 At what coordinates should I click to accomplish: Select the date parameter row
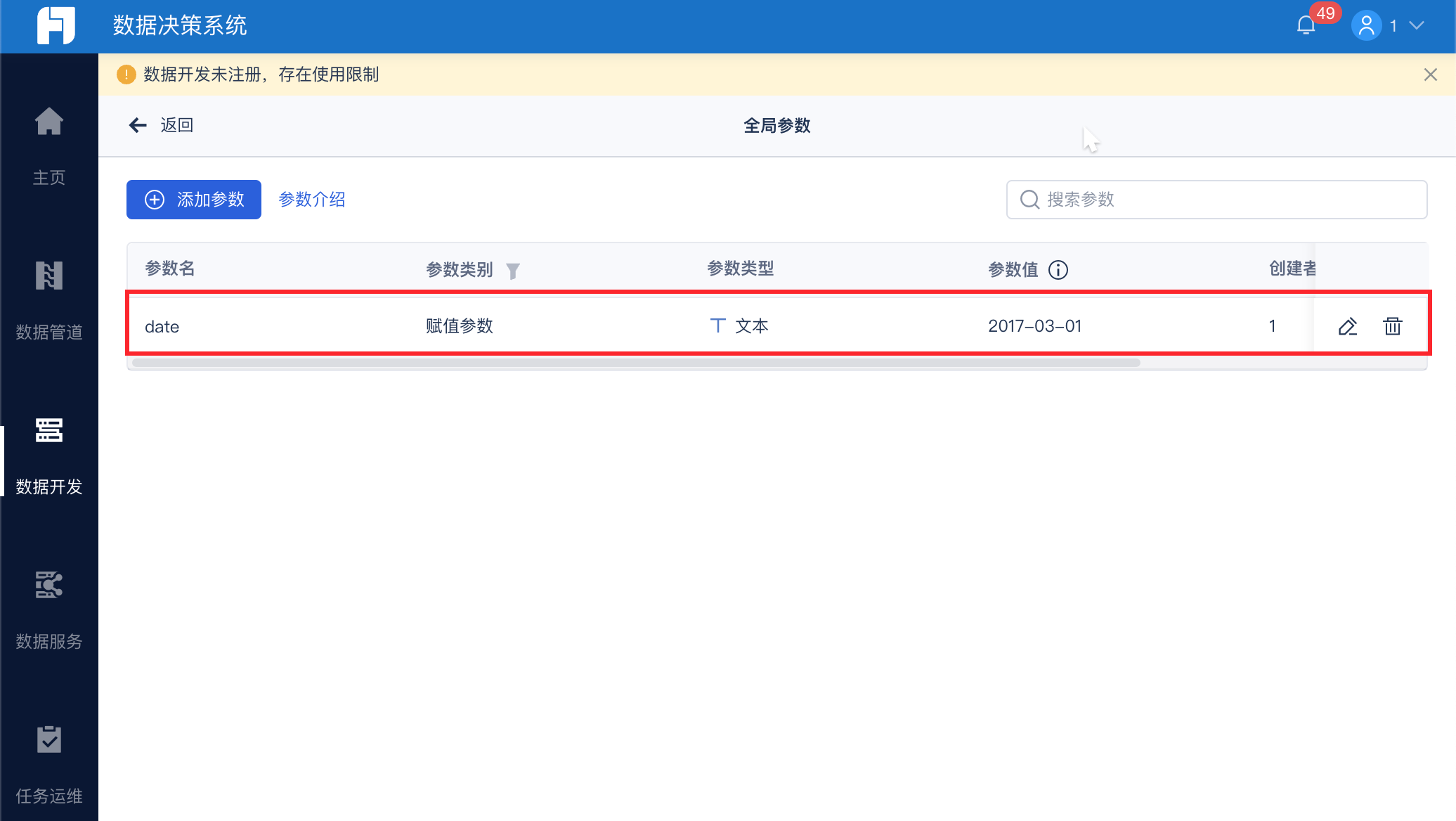562,326
